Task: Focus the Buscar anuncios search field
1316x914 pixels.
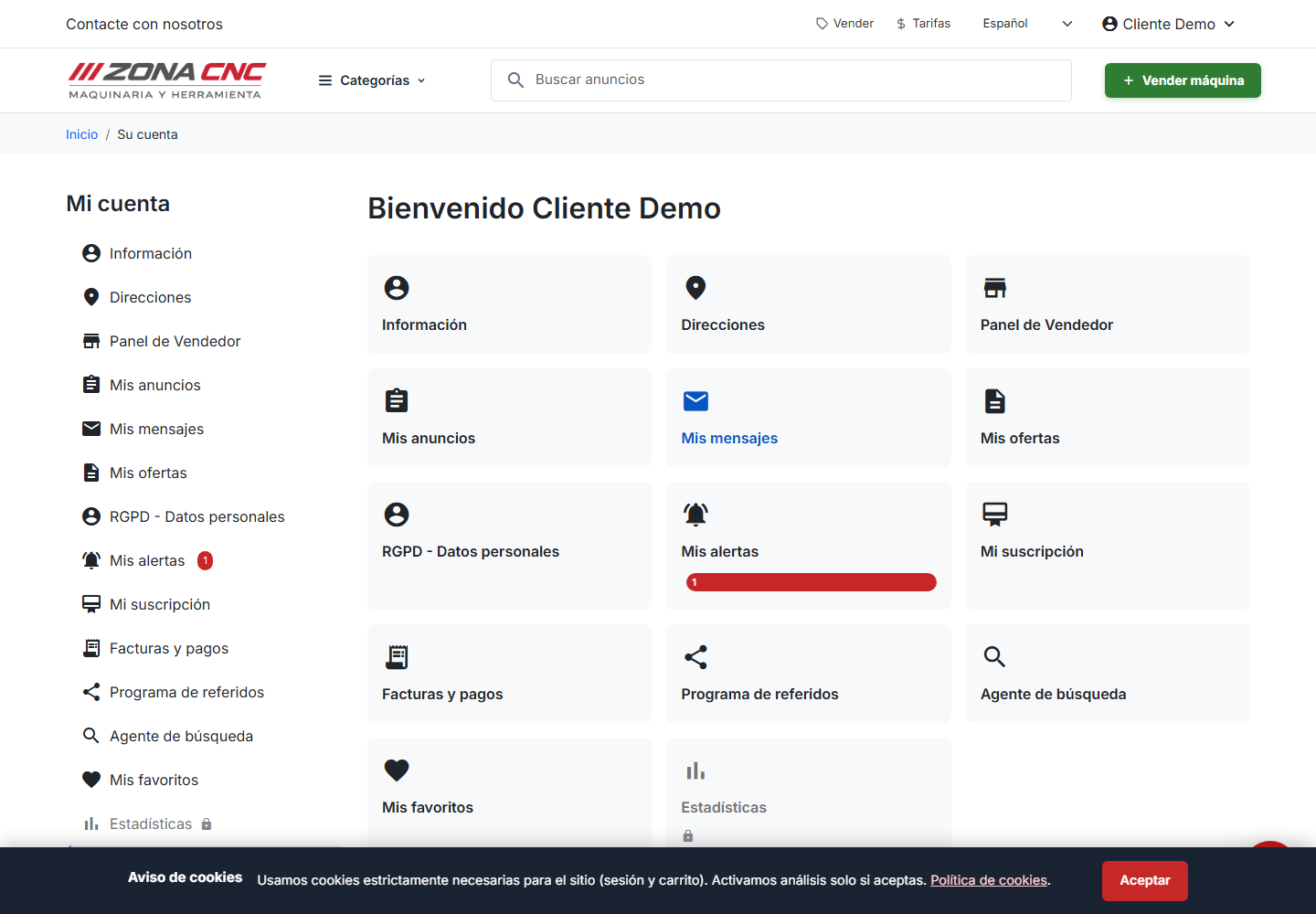Action: click(x=781, y=80)
